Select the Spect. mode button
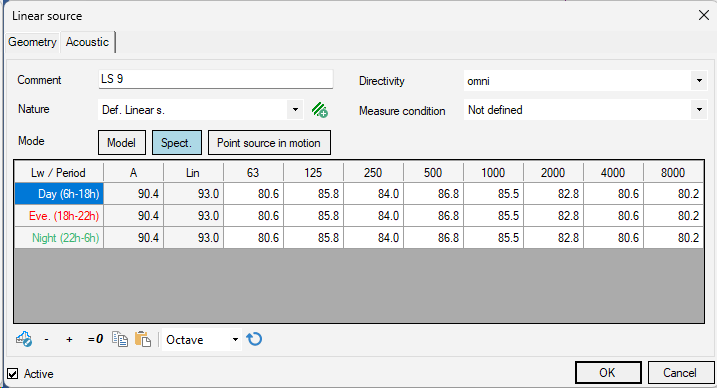 coord(177,143)
